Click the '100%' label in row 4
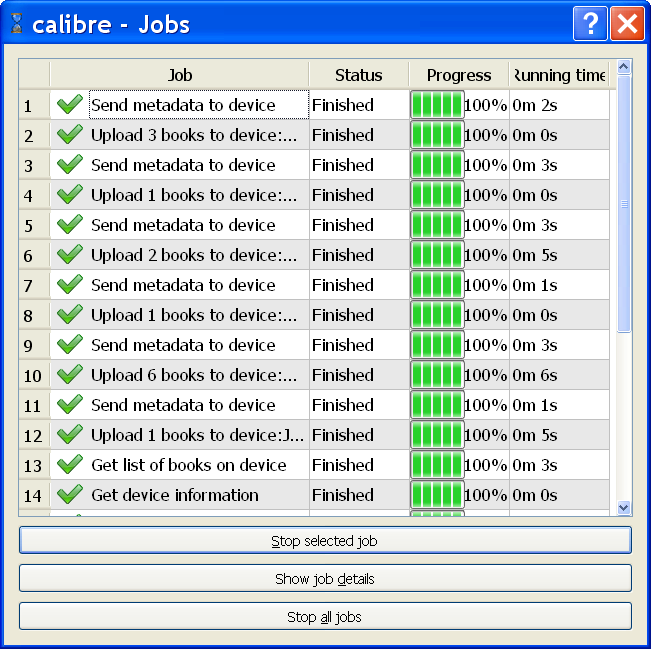651x649 pixels. [485, 195]
